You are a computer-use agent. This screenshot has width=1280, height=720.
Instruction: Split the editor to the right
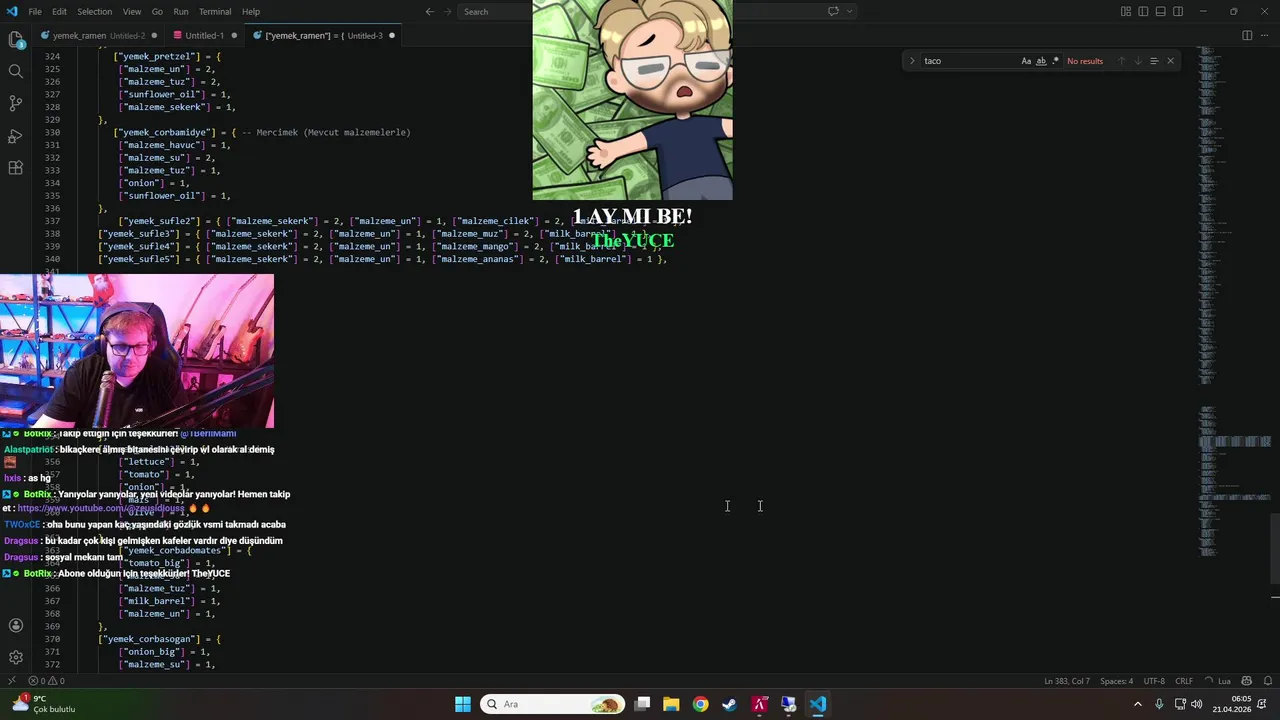coord(1247,35)
